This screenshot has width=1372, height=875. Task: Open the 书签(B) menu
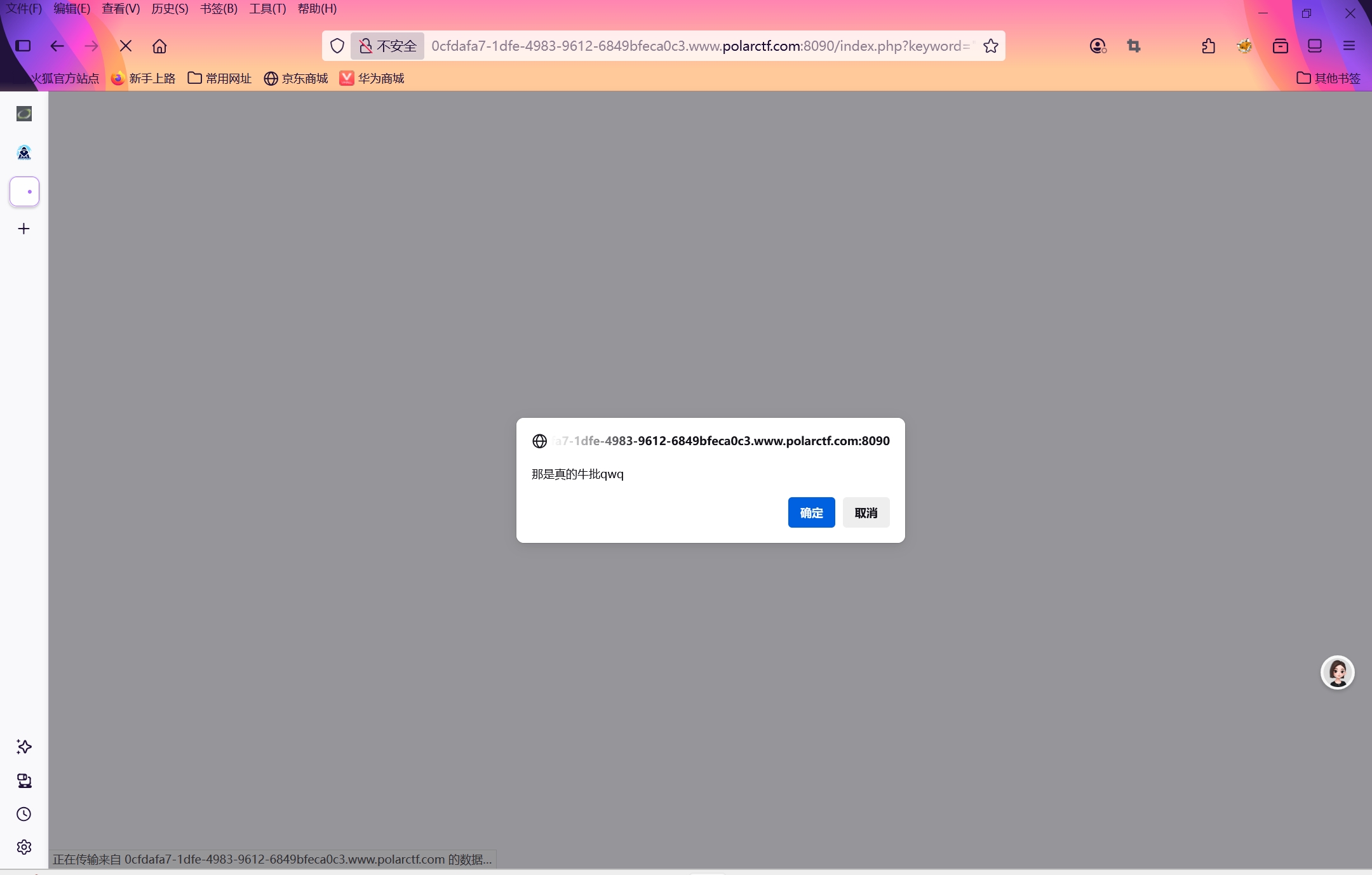219,9
